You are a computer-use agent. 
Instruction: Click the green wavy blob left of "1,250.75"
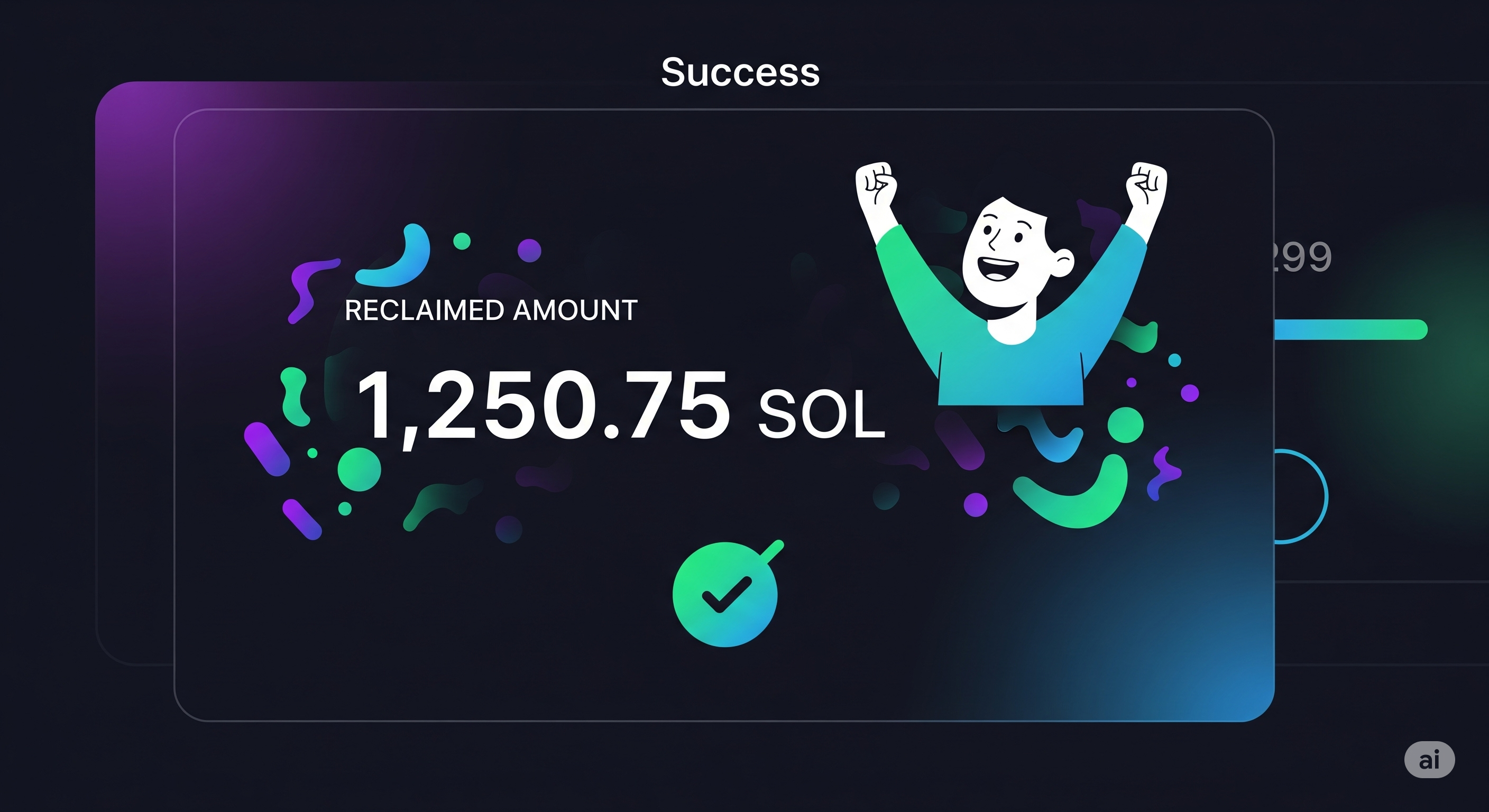click(294, 396)
